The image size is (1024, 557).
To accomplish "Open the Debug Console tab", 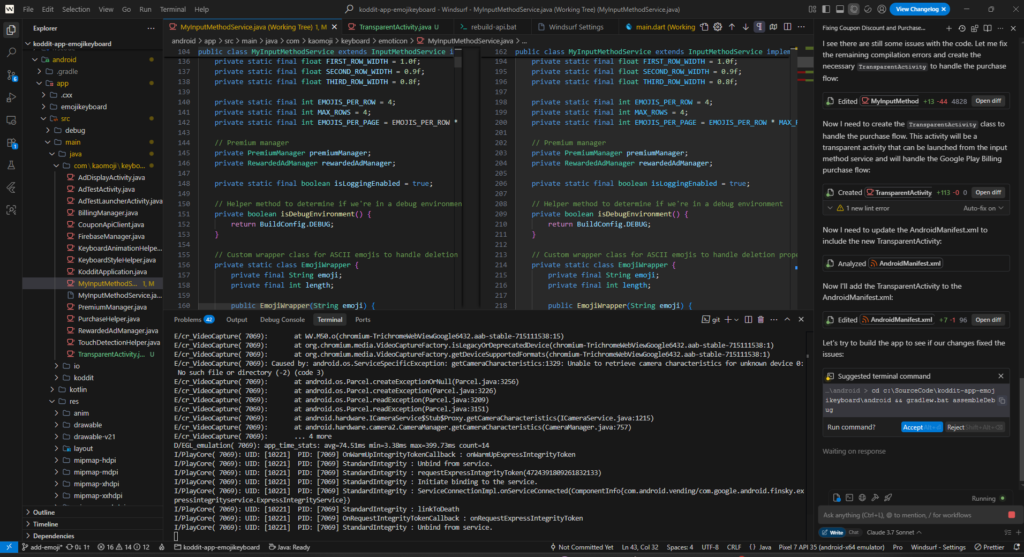I will tap(282, 320).
